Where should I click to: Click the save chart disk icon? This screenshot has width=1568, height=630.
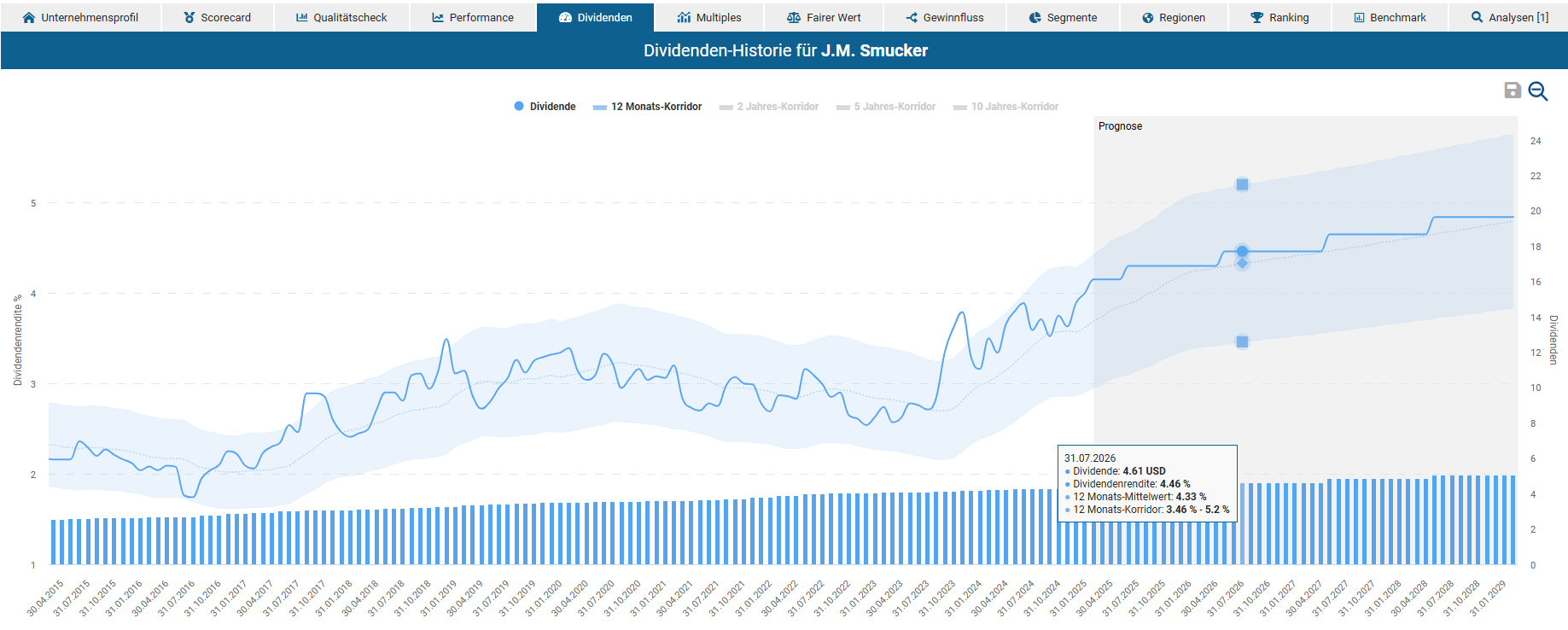click(1512, 90)
